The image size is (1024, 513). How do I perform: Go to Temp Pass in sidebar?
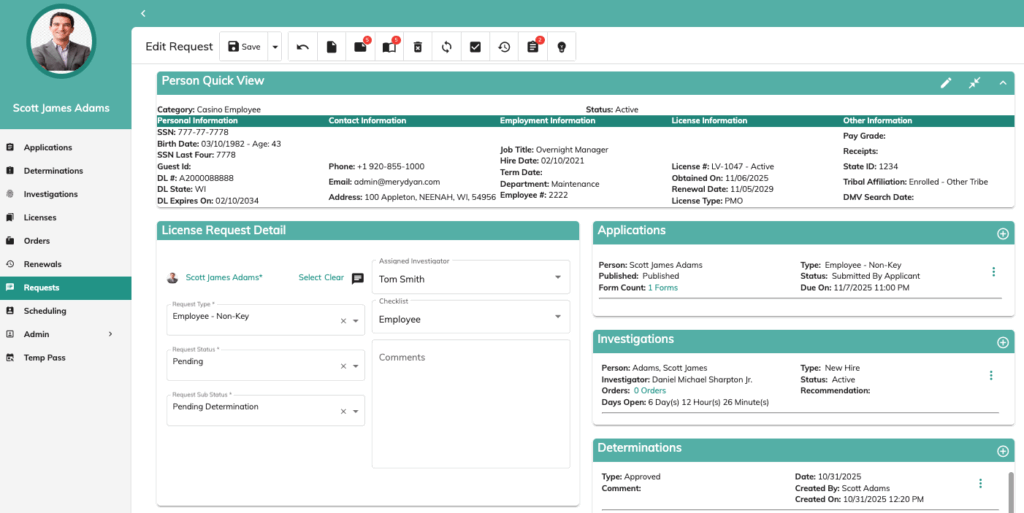44,357
